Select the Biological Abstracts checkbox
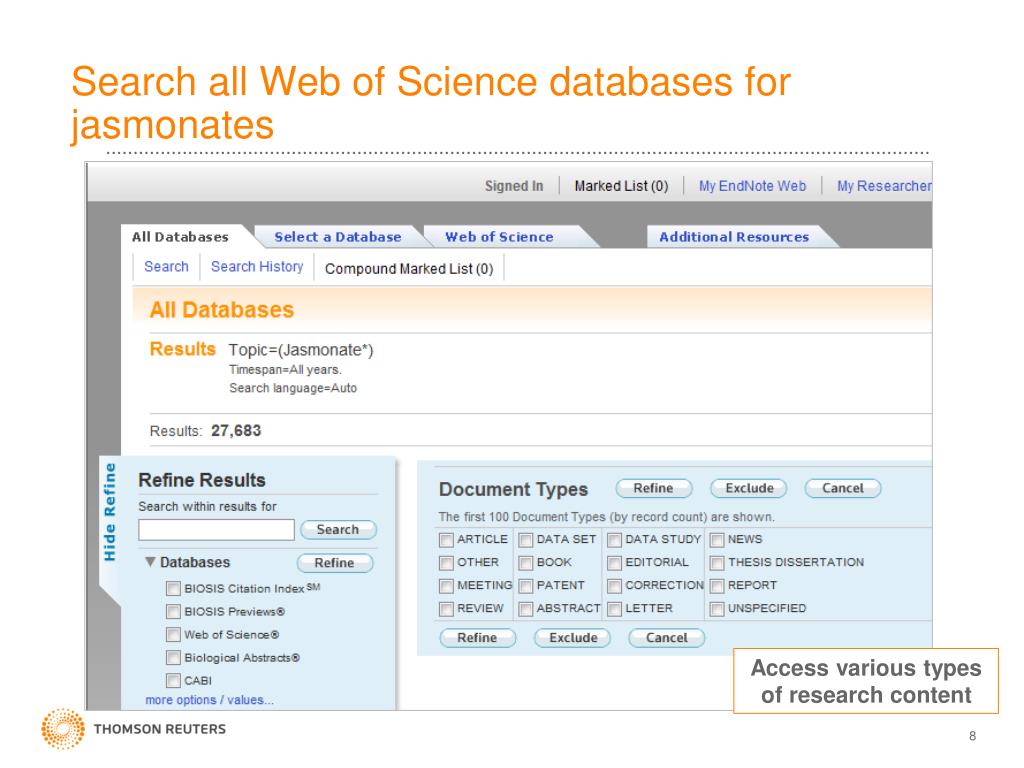 [x=173, y=658]
